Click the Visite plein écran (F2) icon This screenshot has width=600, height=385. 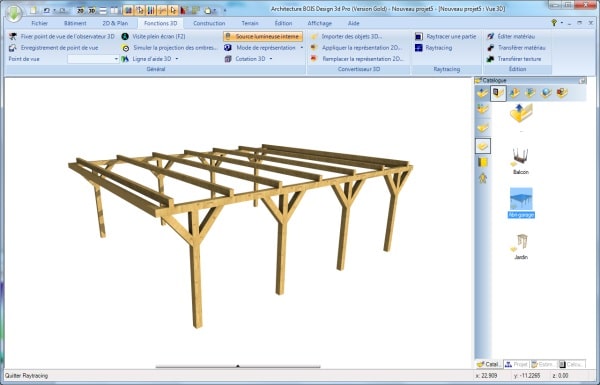pyautogui.click(x=125, y=36)
